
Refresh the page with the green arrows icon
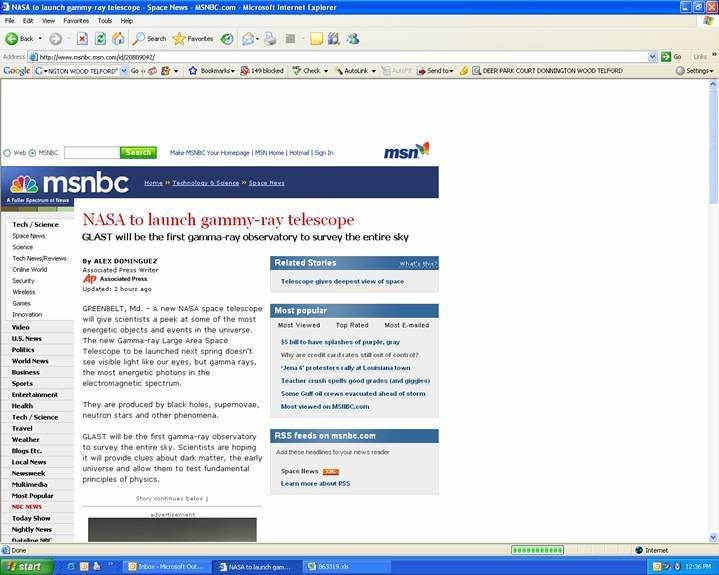pyautogui.click(x=100, y=39)
